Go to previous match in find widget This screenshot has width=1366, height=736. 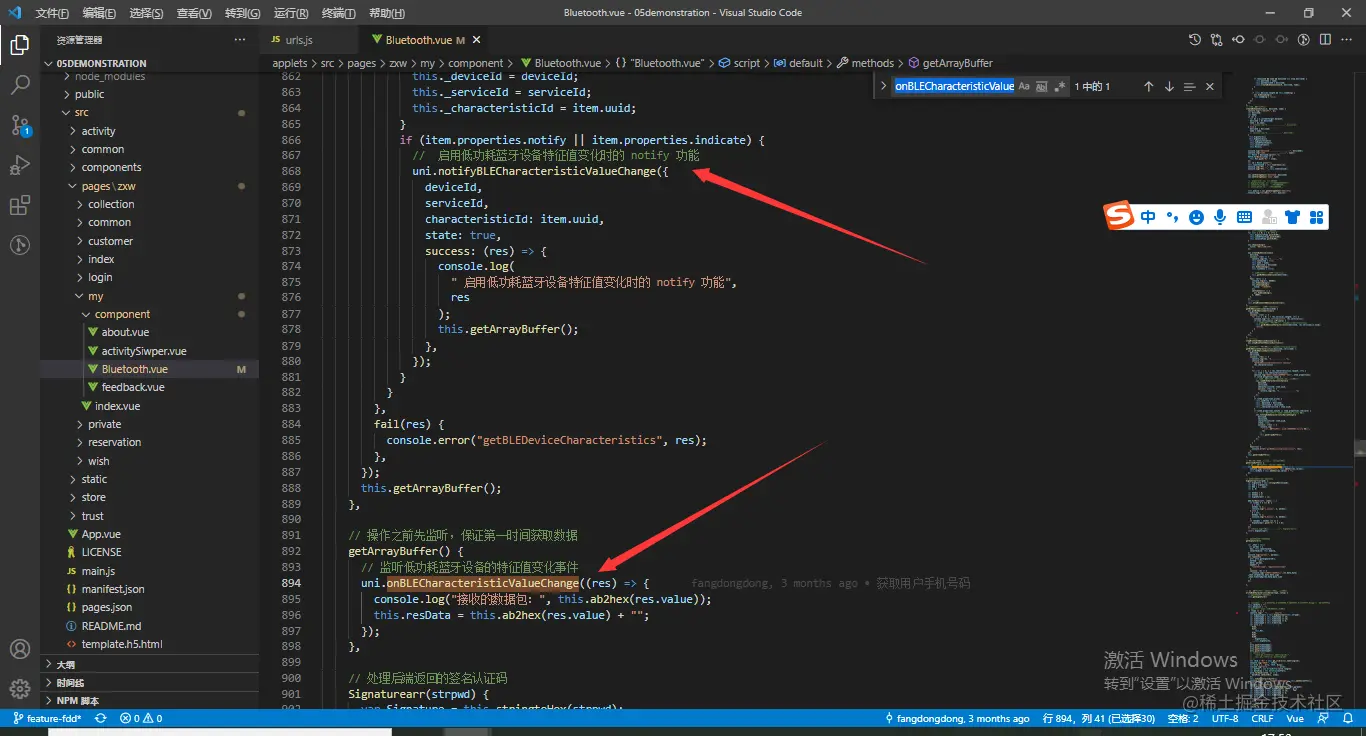[x=1148, y=87]
